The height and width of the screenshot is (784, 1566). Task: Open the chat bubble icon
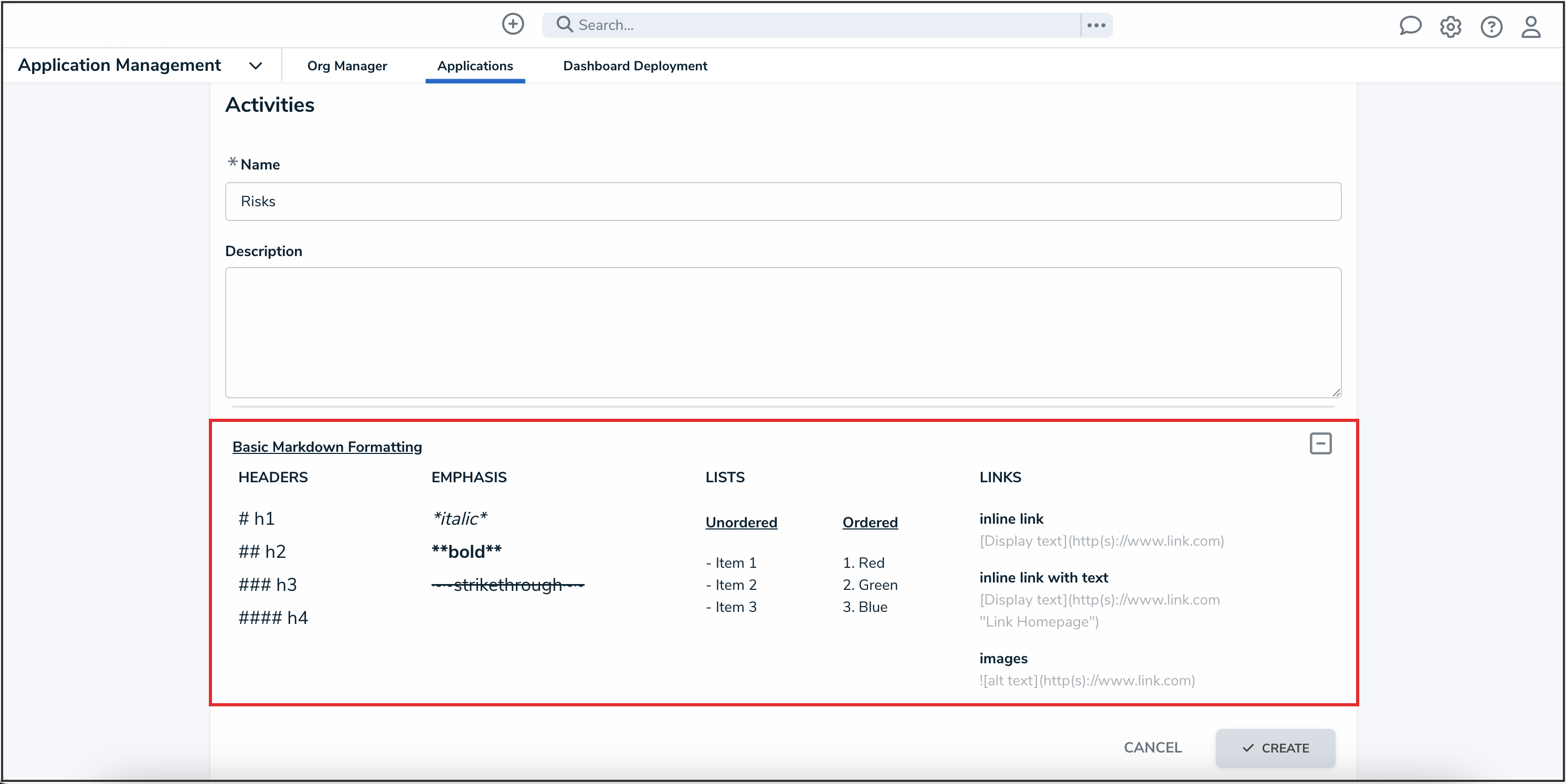(x=1410, y=26)
